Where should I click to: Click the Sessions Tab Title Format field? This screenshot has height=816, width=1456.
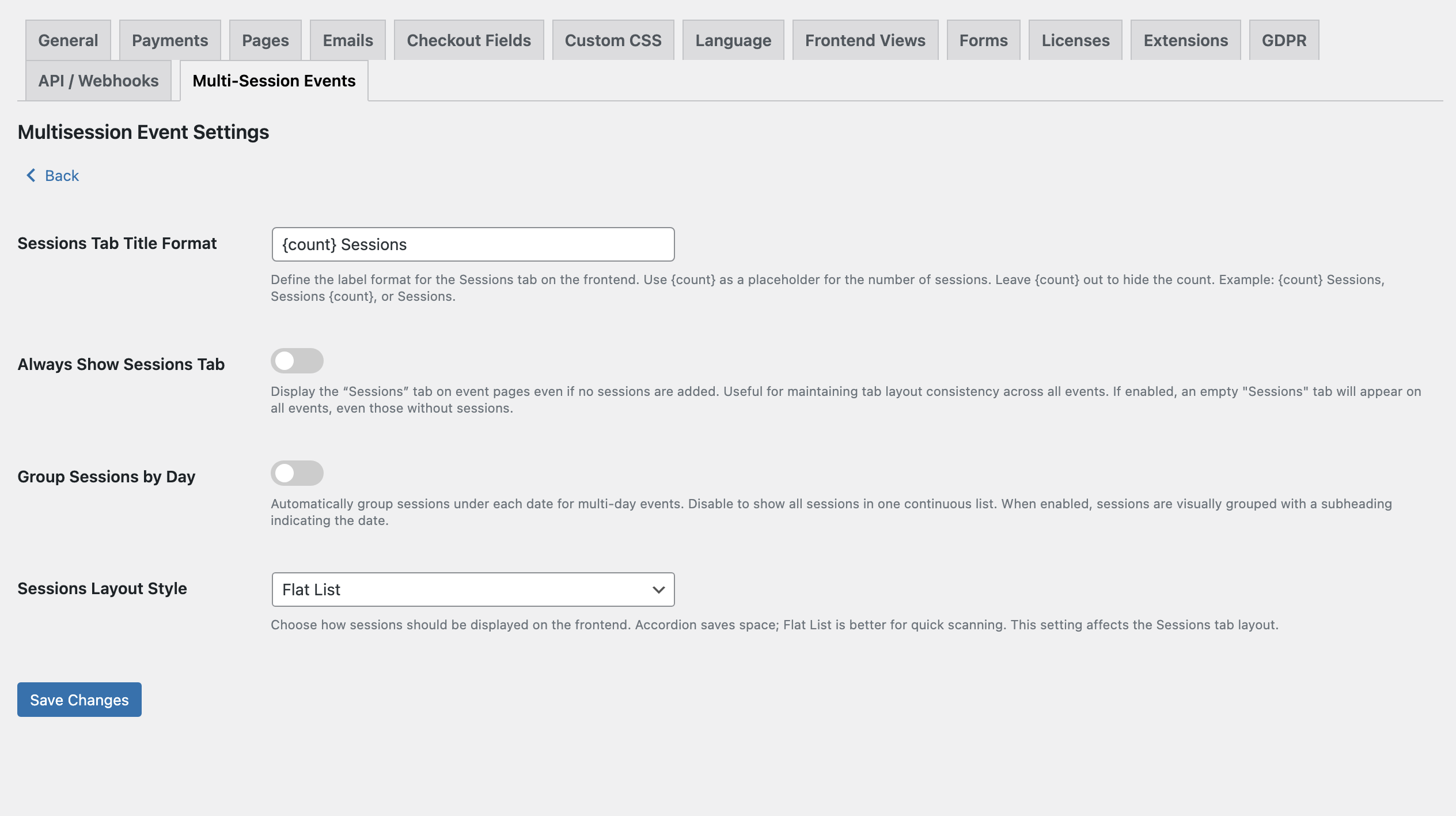tap(472, 244)
